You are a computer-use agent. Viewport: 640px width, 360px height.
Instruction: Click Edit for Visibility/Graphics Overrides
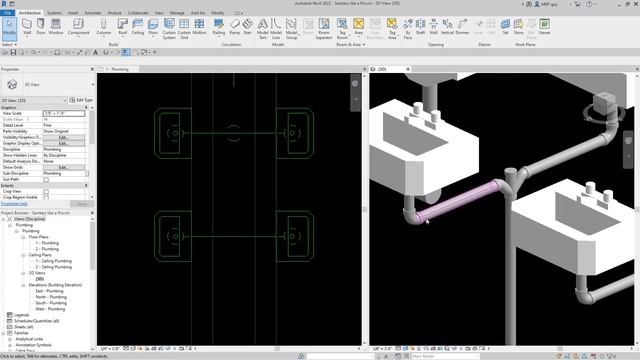pyautogui.click(x=64, y=138)
